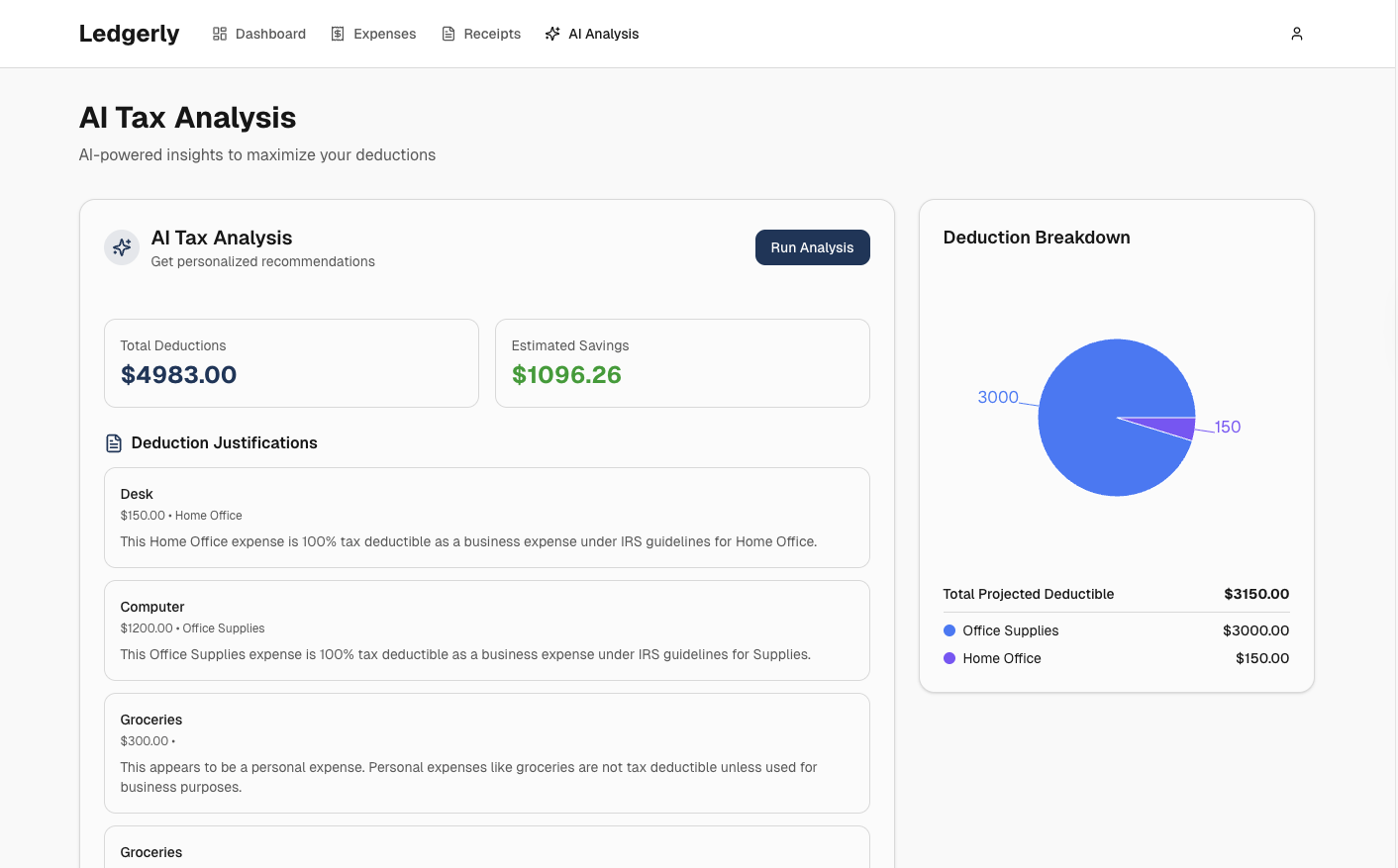Click the Expenses dollar icon
The width and height of the screenshot is (1398, 868).
tap(337, 33)
